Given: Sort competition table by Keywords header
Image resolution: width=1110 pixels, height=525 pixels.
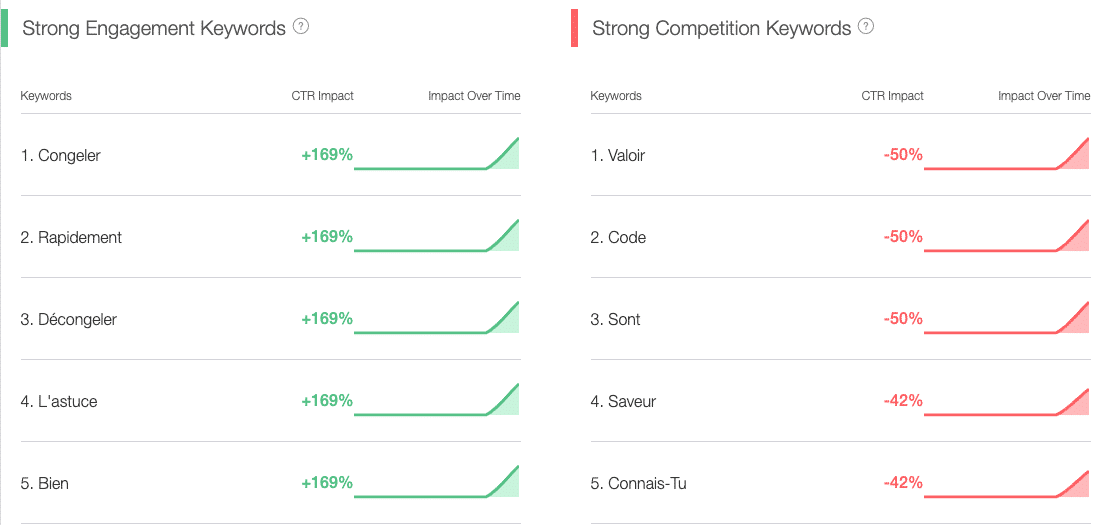Looking at the screenshot, I should [x=616, y=96].
